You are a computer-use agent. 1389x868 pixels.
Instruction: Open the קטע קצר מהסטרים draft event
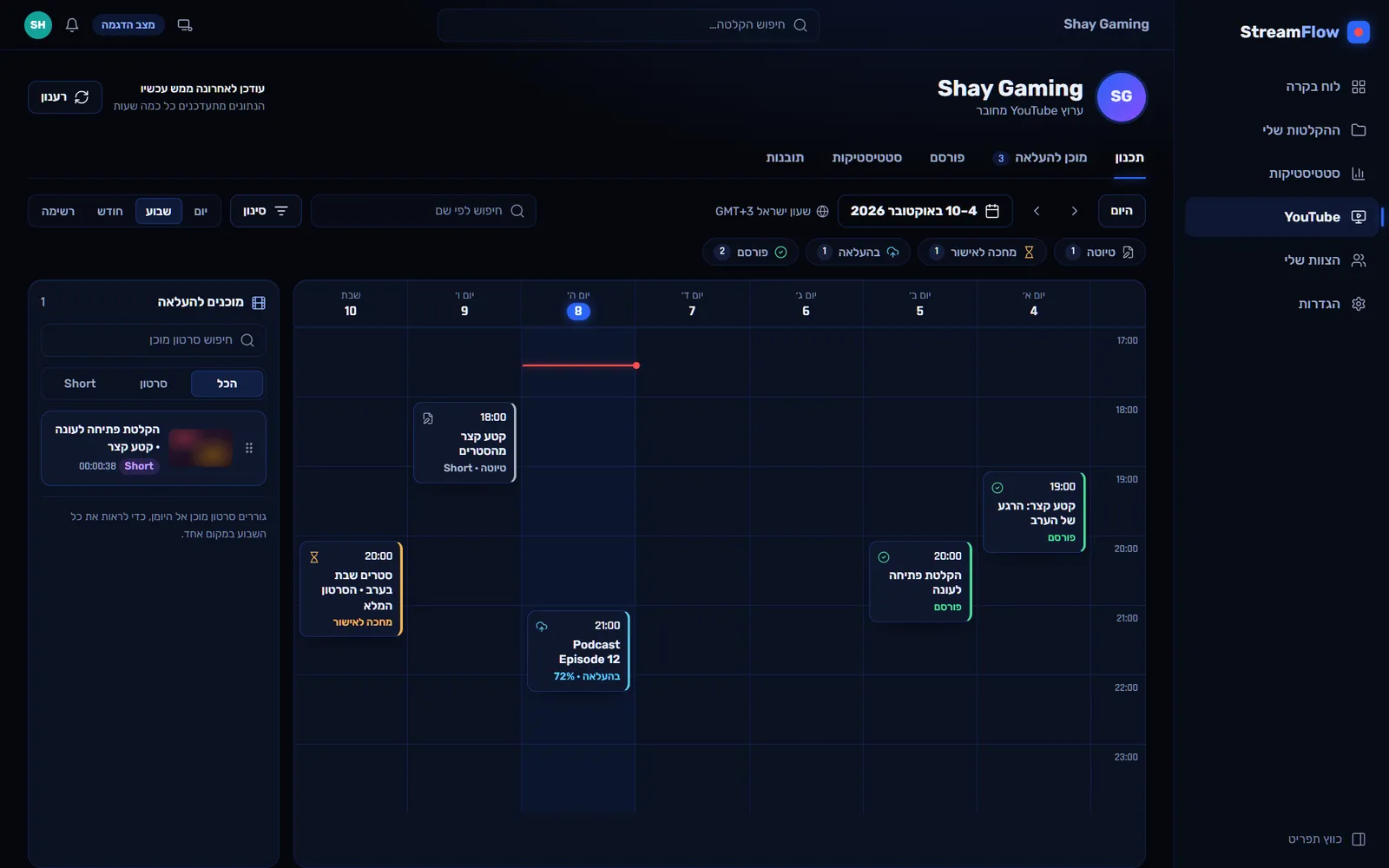click(x=464, y=443)
